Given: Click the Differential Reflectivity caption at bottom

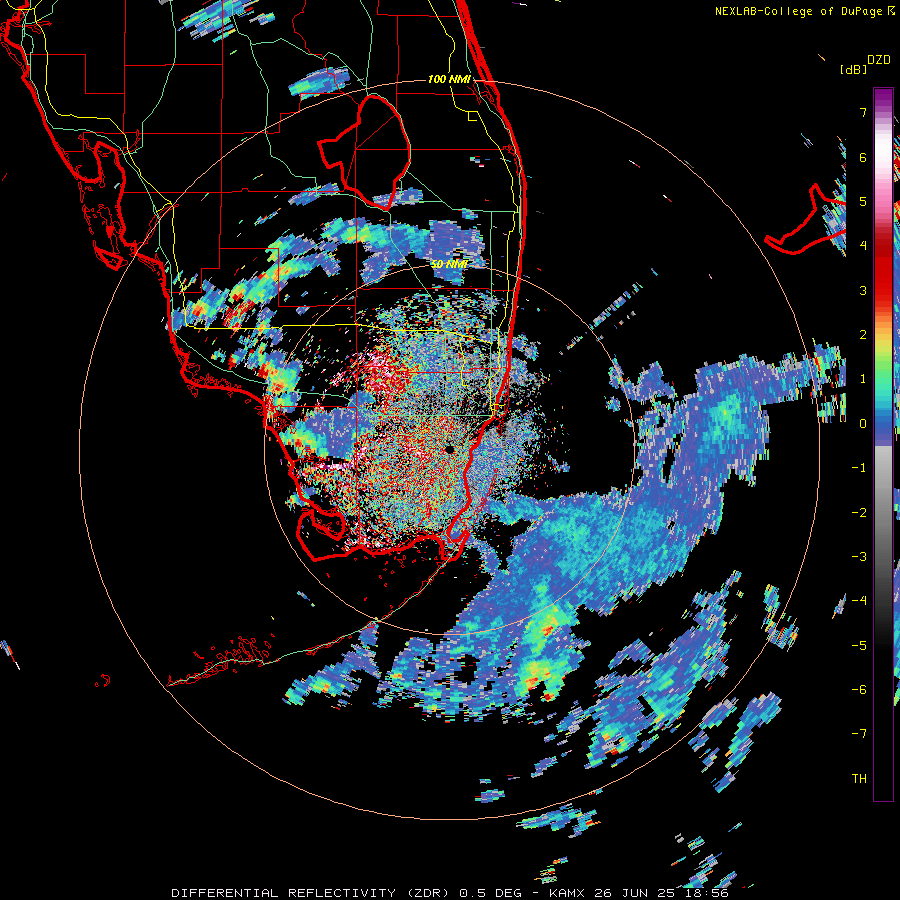Looking at the screenshot, I should (449, 893).
